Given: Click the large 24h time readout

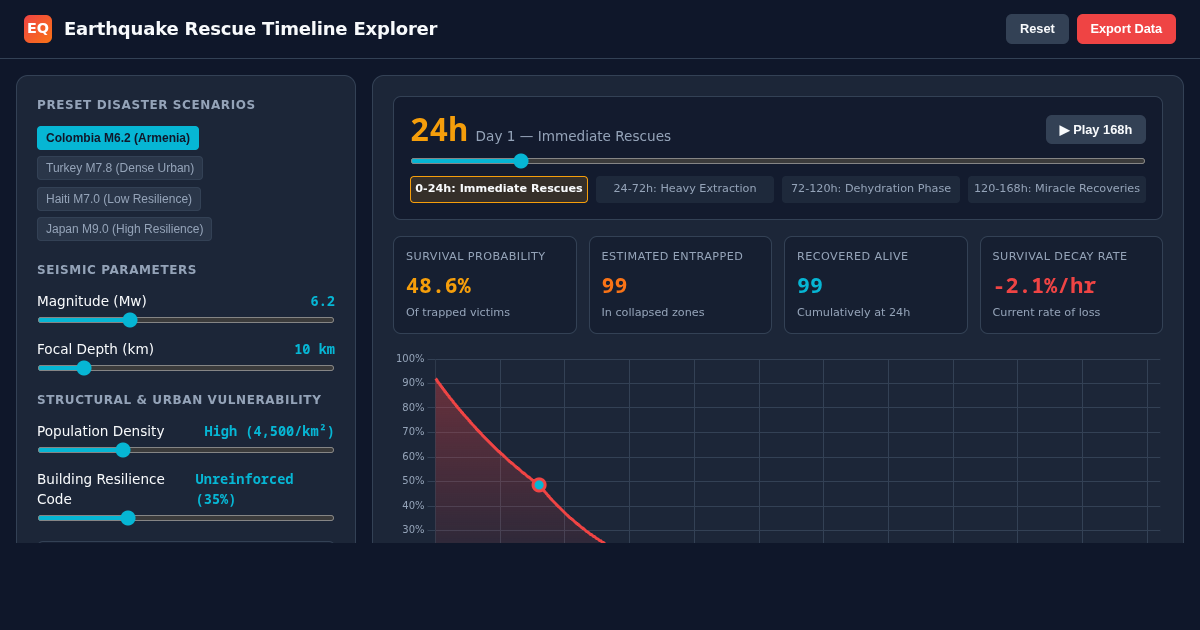Looking at the screenshot, I should [439, 130].
